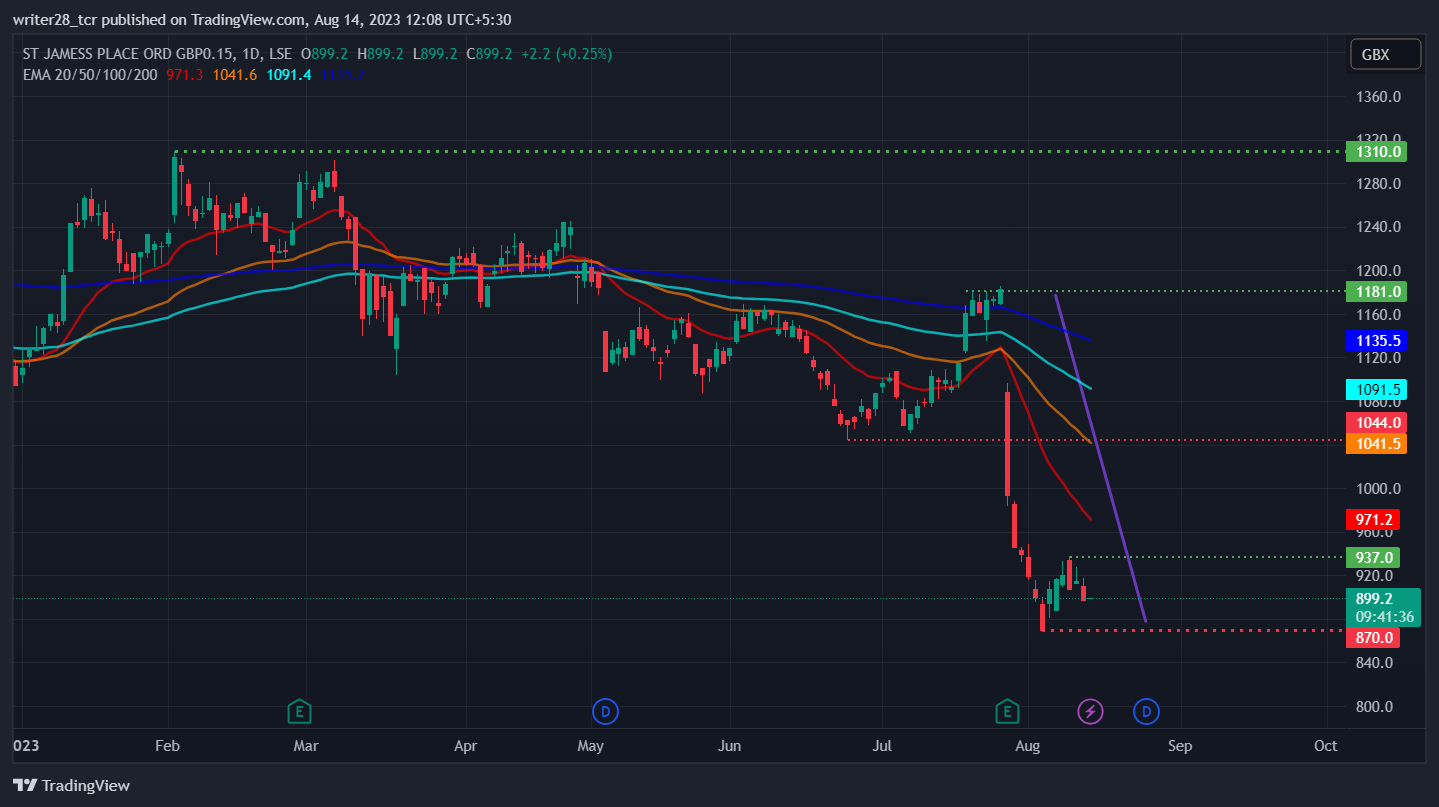The image size is (1439, 807).
Task: Click the EMA 100 value 1091.4
Action: [289, 75]
